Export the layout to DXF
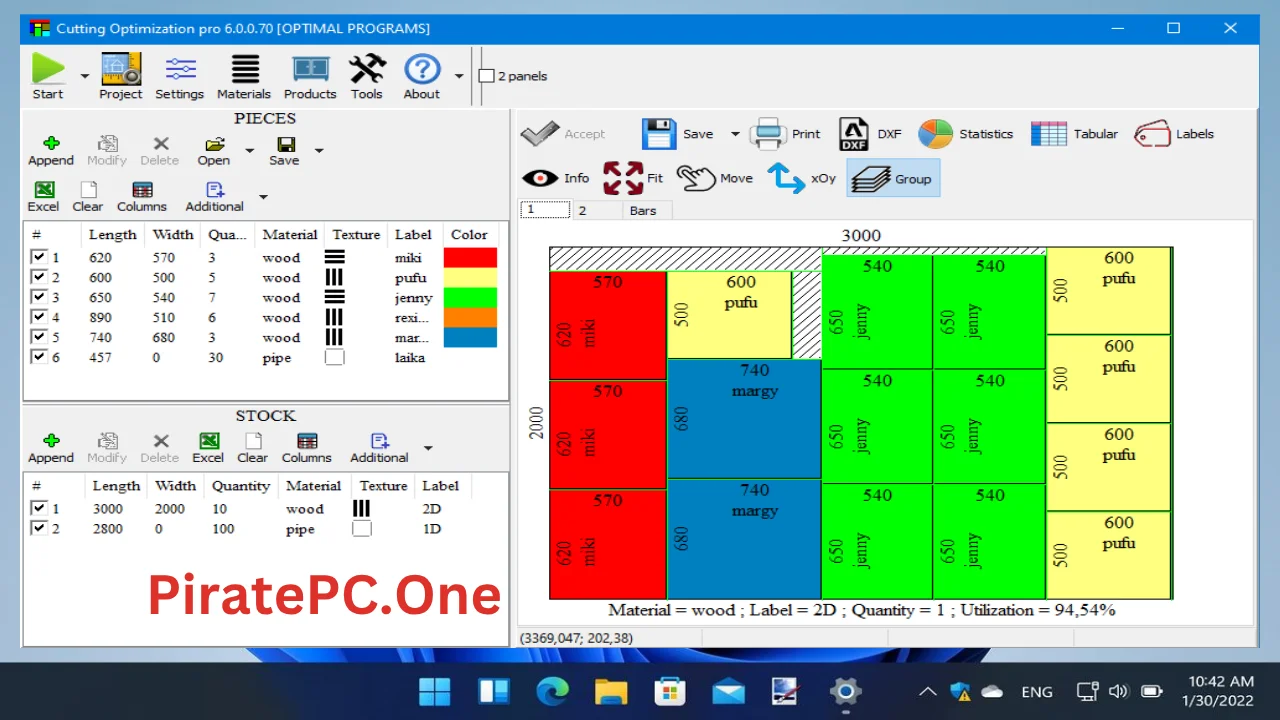This screenshot has width=1280, height=720. pos(869,134)
